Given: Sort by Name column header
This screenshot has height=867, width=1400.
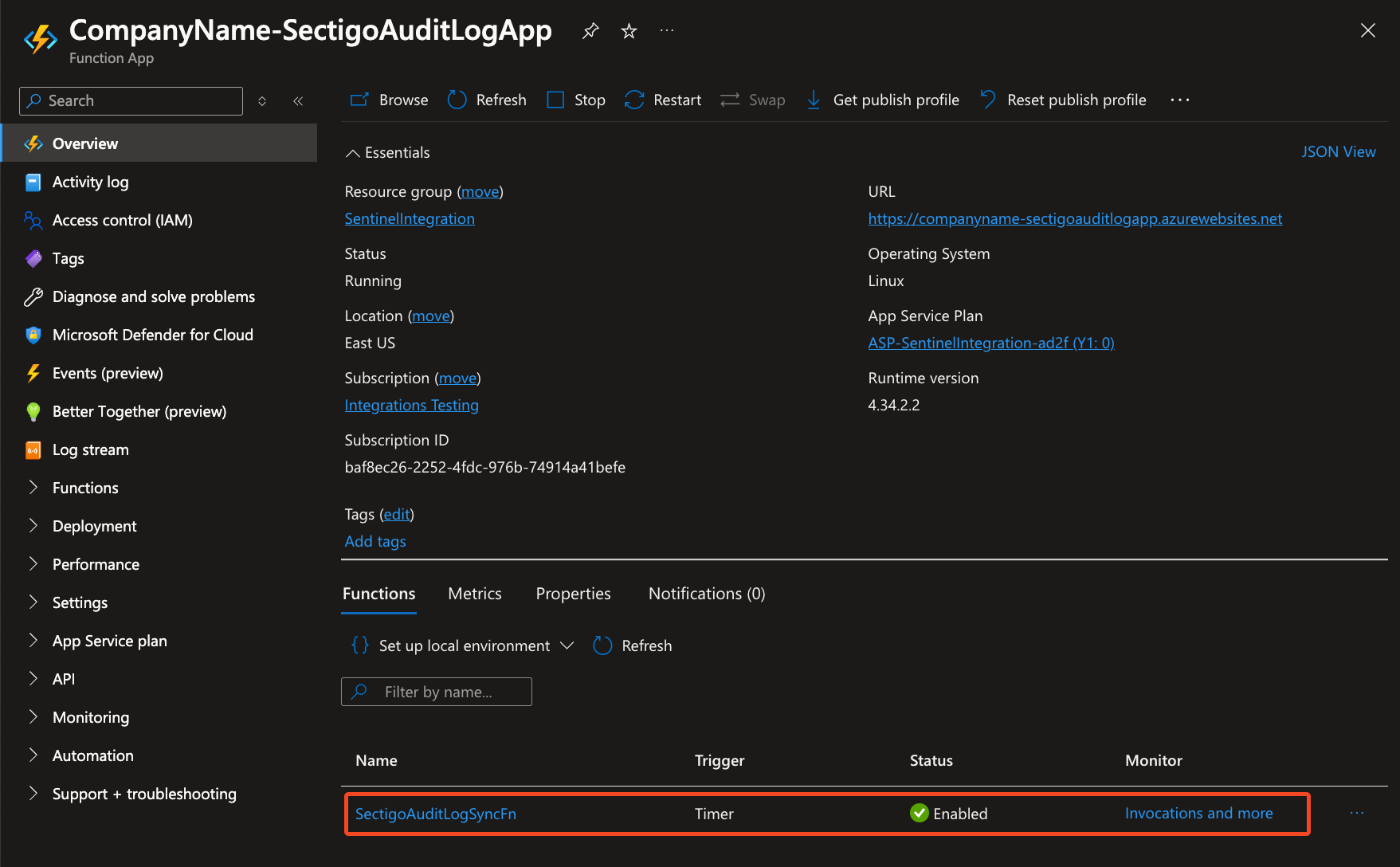Looking at the screenshot, I should point(376,760).
